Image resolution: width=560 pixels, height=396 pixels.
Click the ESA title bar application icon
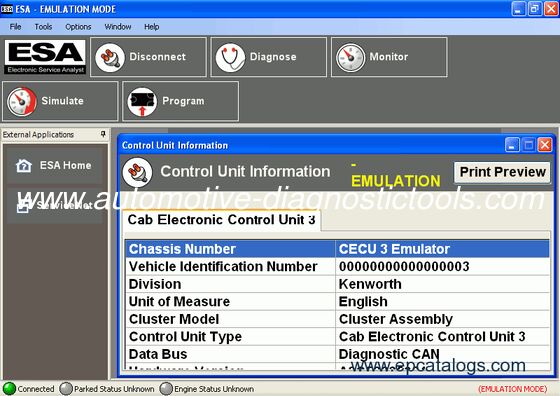coord(6,9)
